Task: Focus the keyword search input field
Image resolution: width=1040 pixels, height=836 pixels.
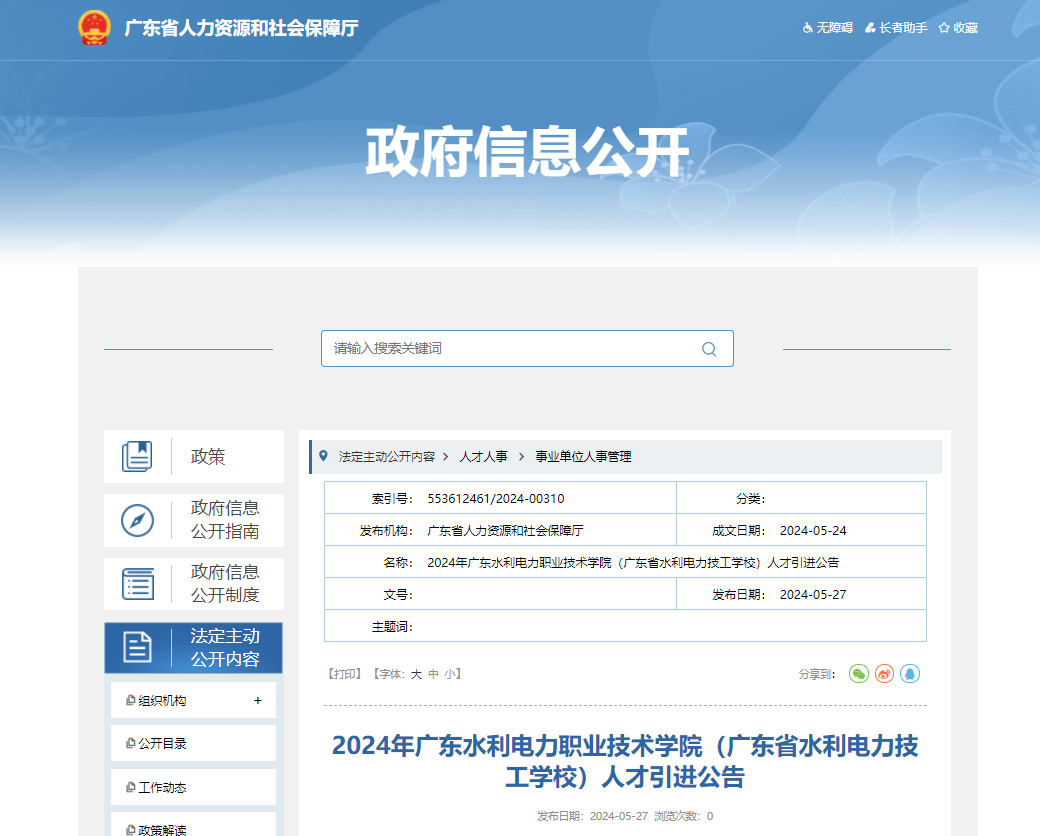Action: [x=510, y=349]
